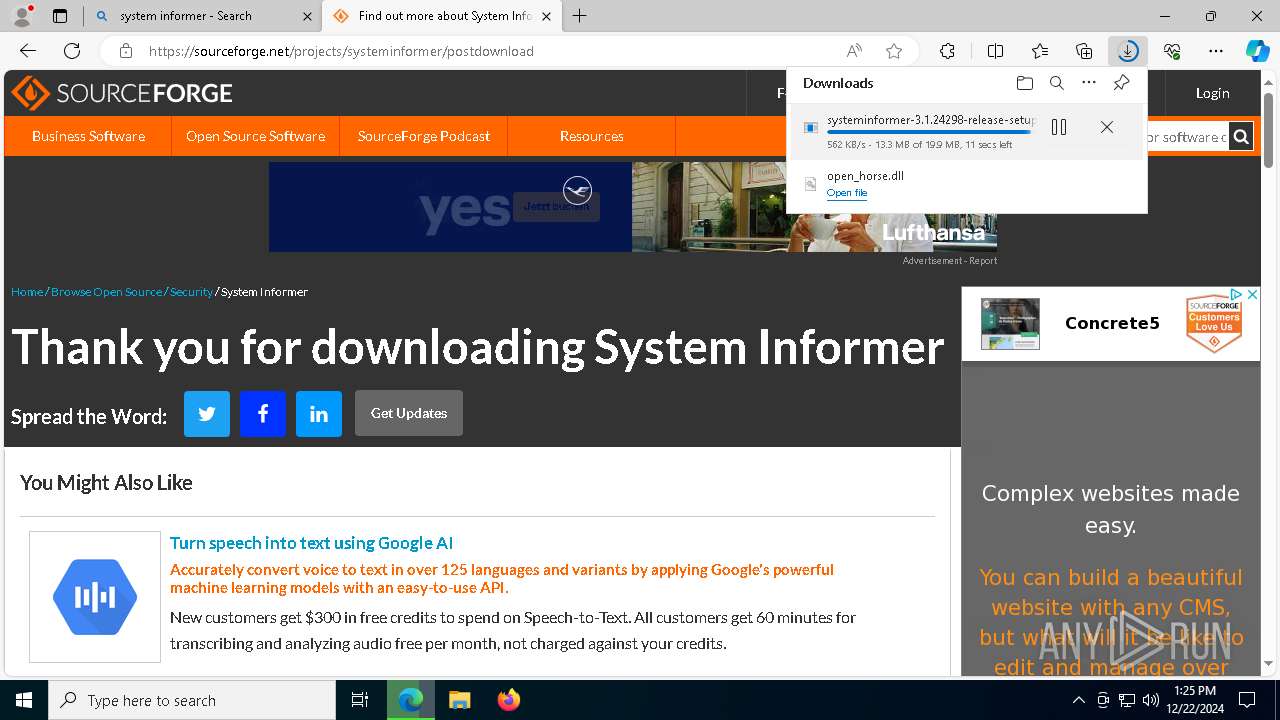The image size is (1280, 720).
Task: Open volume control in tray
Action: tap(1150, 700)
